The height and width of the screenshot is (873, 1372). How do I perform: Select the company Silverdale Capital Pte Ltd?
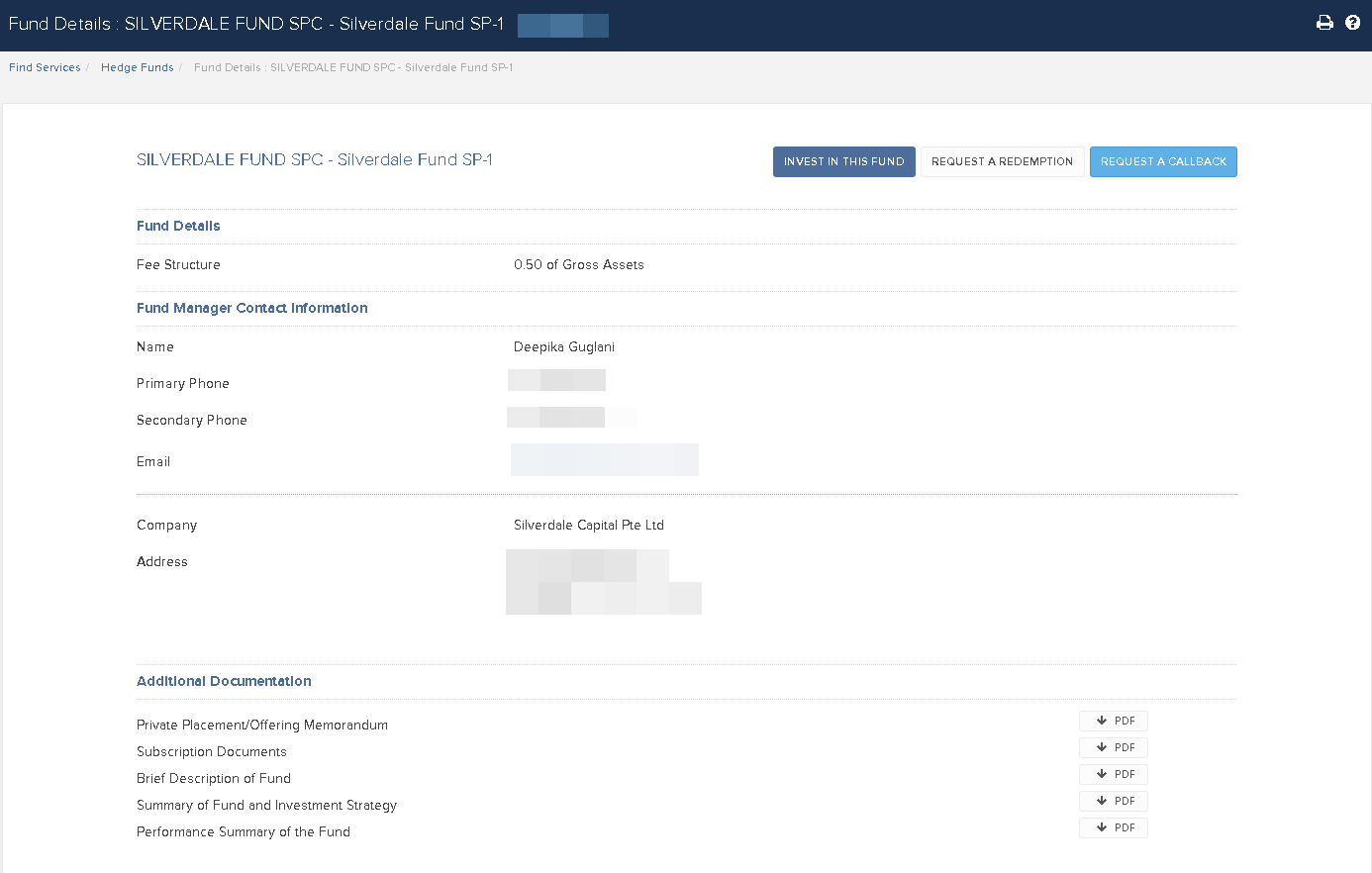pos(589,525)
